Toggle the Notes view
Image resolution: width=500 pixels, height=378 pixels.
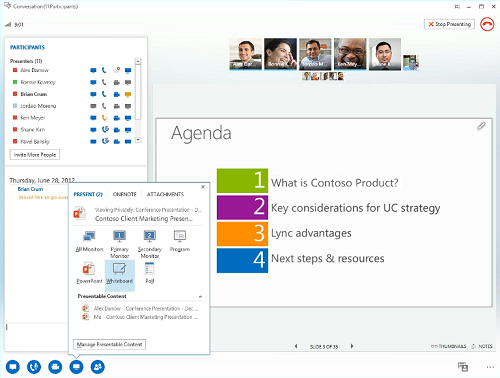click(482, 346)
